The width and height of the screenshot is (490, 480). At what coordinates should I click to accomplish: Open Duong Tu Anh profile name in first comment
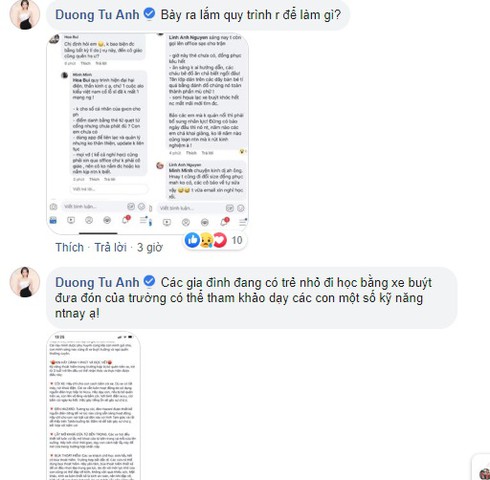click(x=97, y=15)
